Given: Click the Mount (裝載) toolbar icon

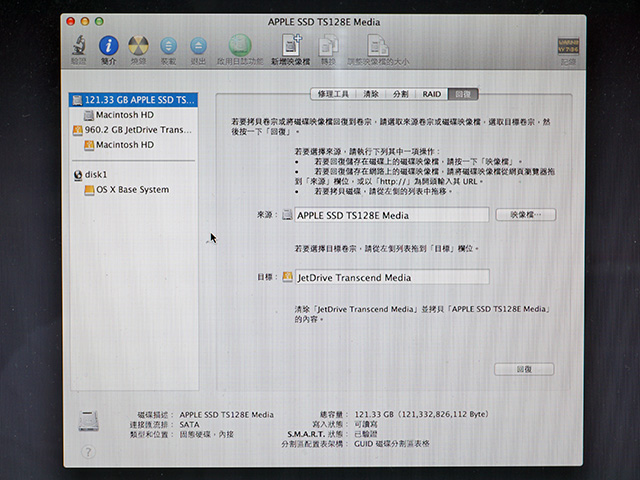Looking at the screenshot, I should click(168, 46).
